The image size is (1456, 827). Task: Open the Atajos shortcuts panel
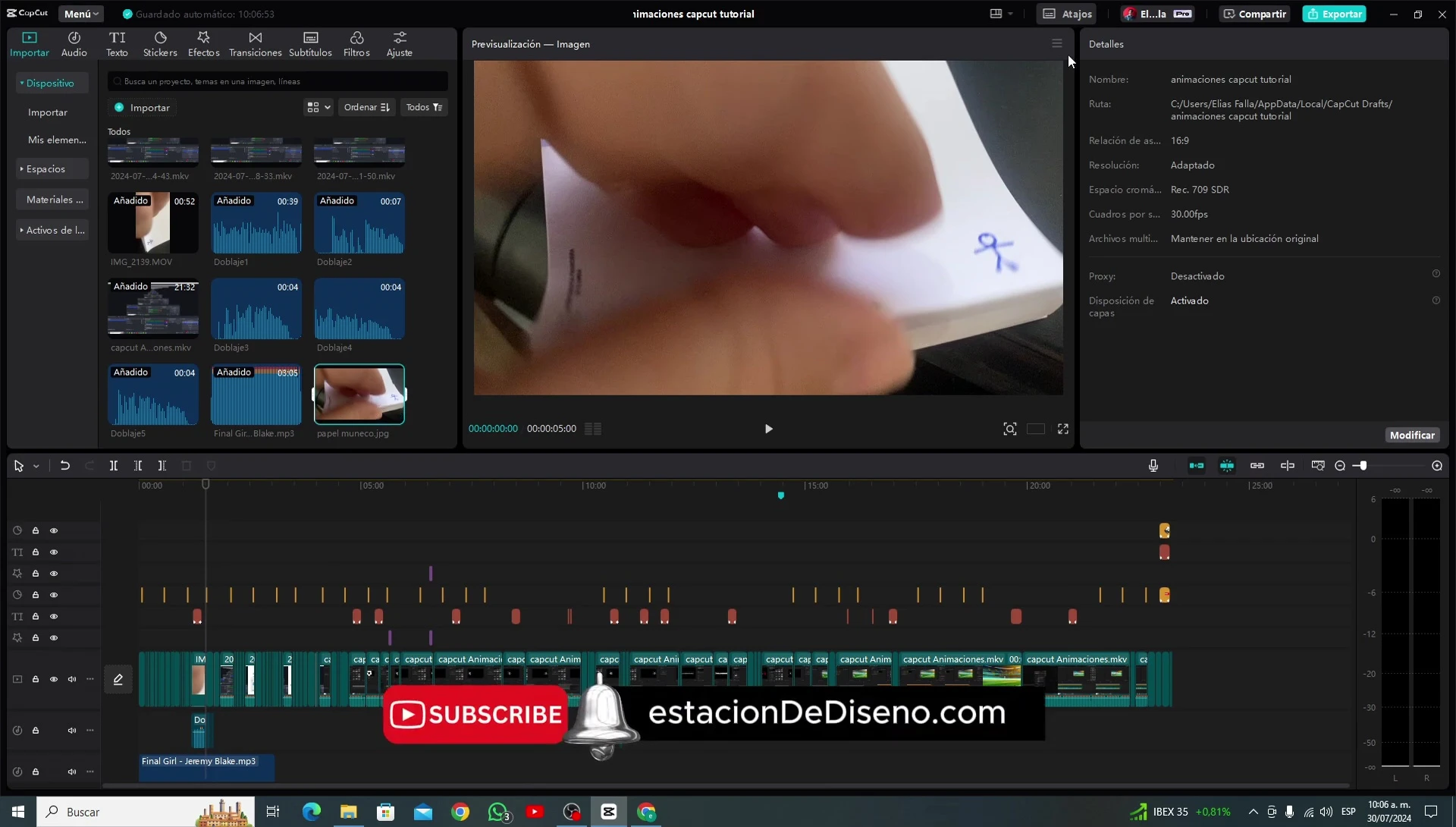tap(1067, 14)
